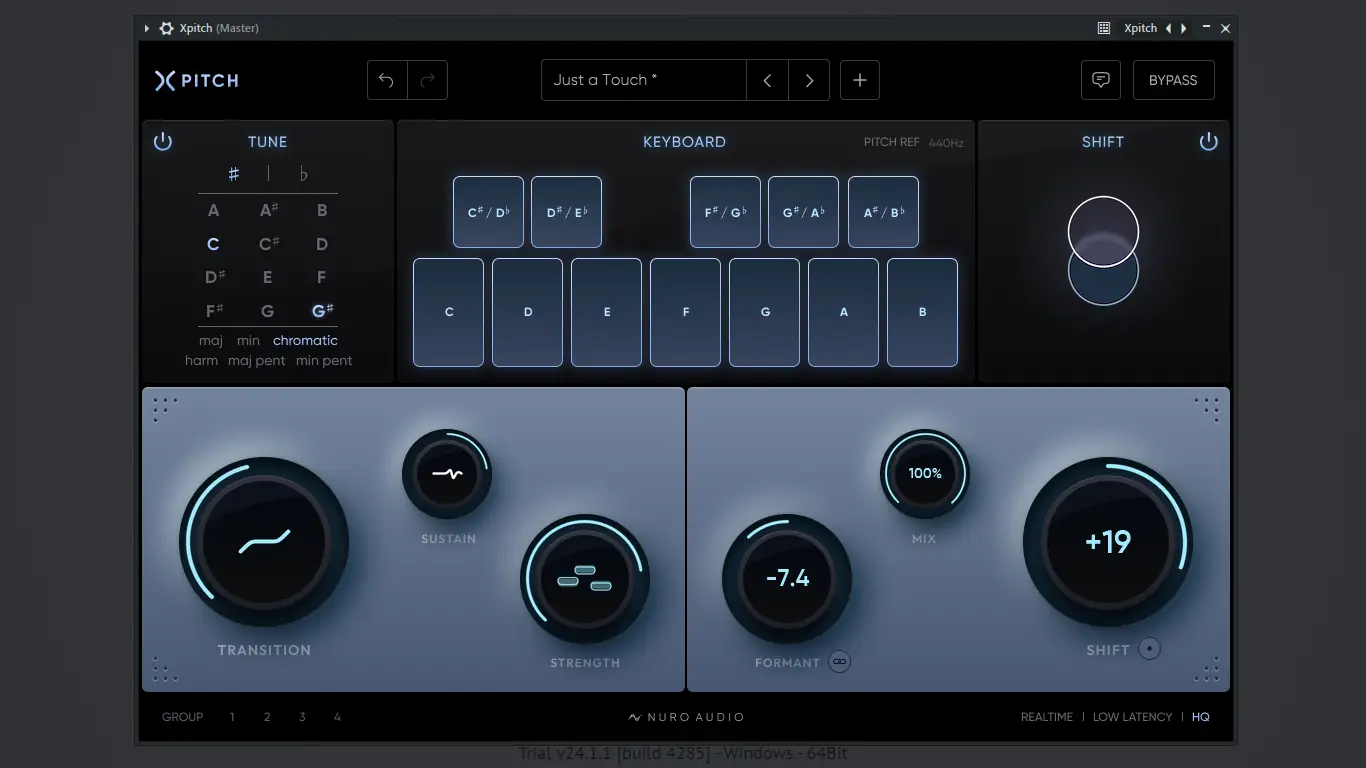This screenshot has width=1366, height=768.
Task: Choose the harm scale
Action: [x=201, y=361]
